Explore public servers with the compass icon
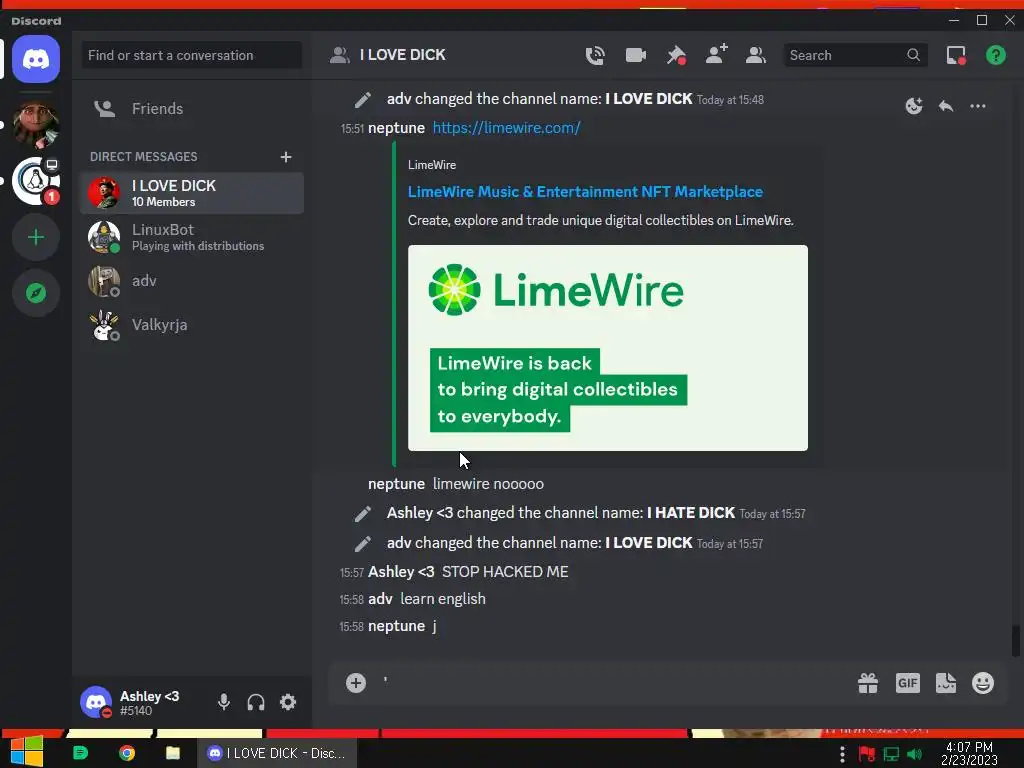 [36, 293]
